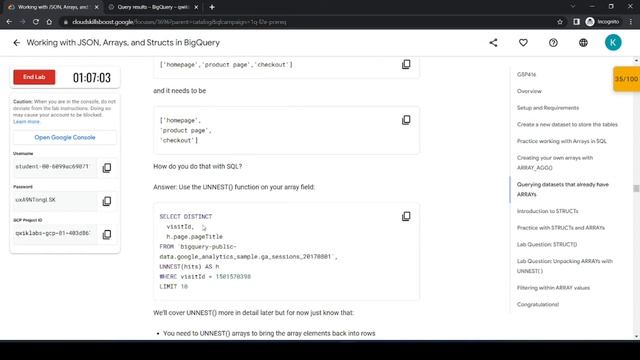This screenshot has width=640, height=360.
Task: Go back using the lab title arrow
Action: [x=16, y=42]
